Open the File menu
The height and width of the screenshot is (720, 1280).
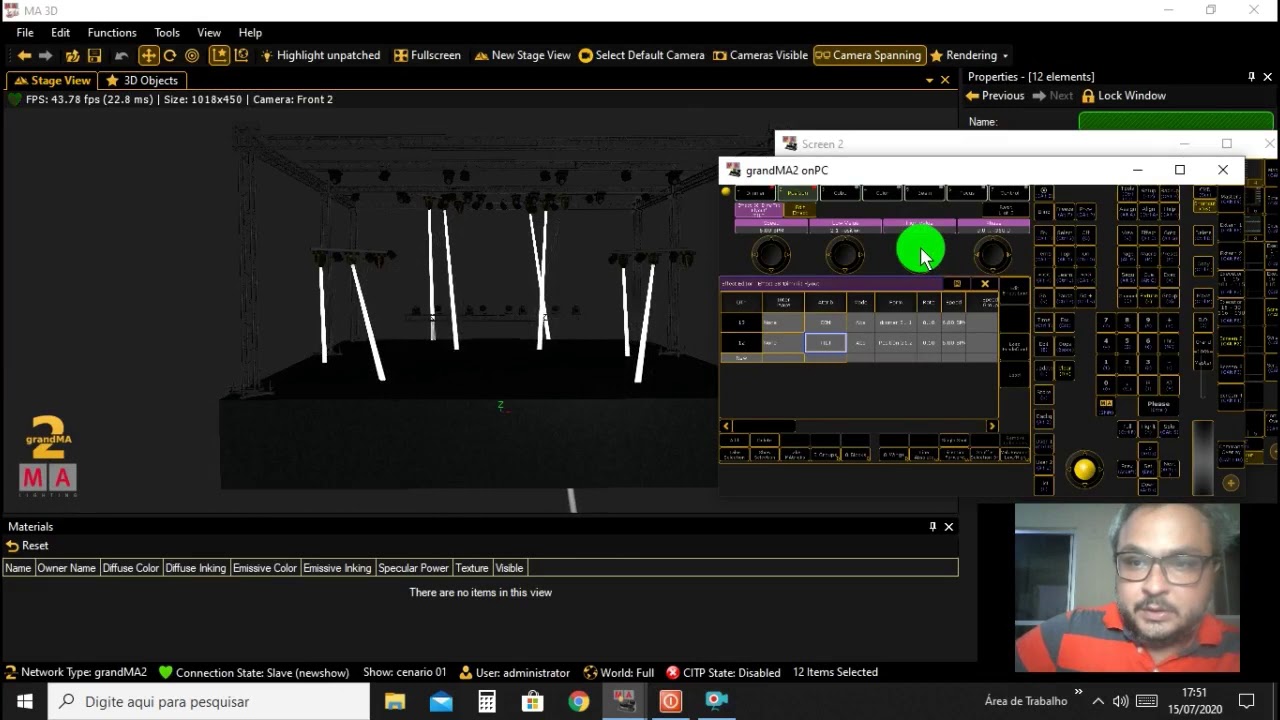pyautogui.click(x=25, y=33)
